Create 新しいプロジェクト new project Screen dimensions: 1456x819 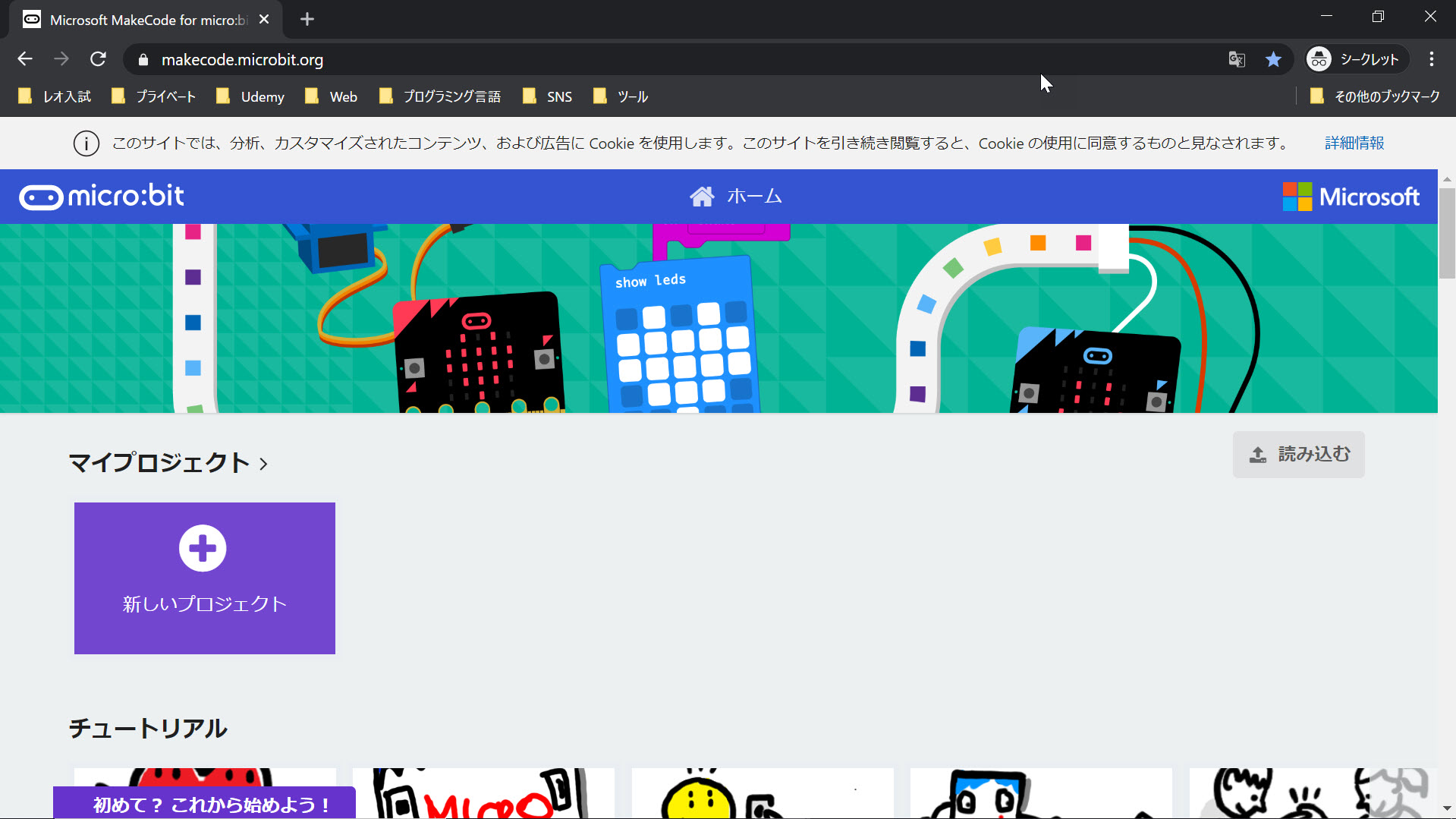[205, 578]
